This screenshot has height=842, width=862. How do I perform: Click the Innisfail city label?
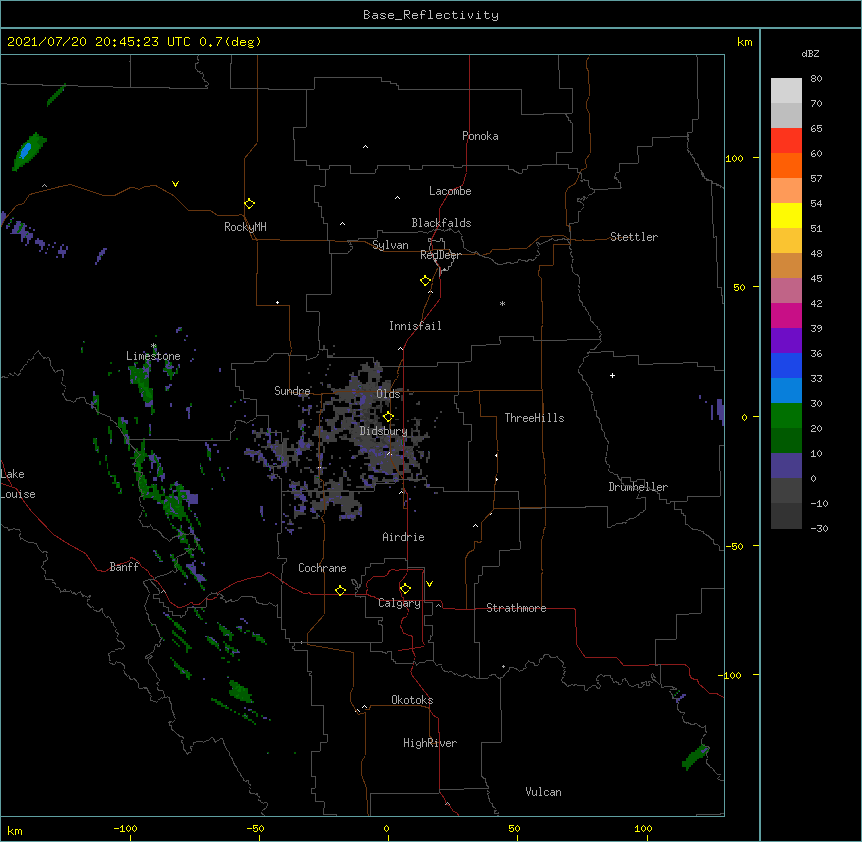click(415, 326)
